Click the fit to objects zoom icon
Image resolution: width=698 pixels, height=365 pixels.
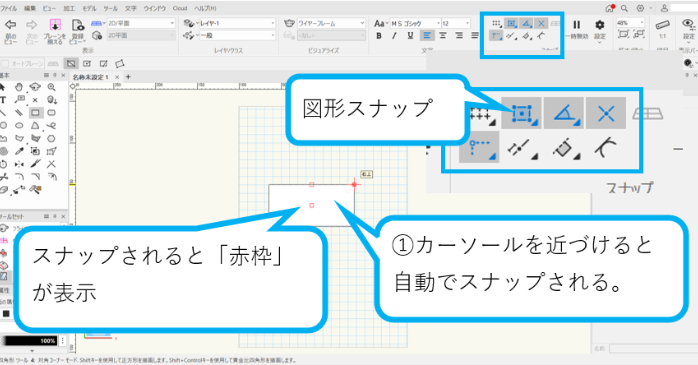[x=638, y=34]
